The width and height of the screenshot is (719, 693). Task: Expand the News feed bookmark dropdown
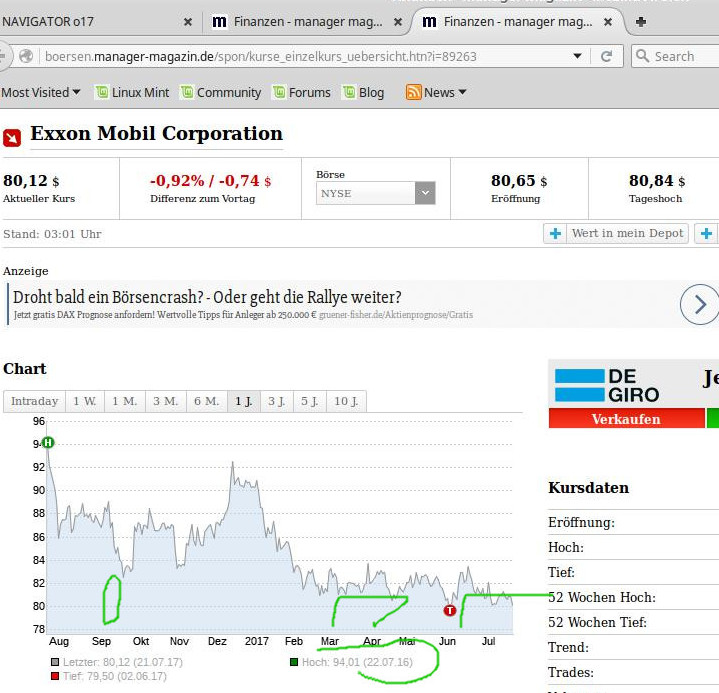[x=436, y=92]
